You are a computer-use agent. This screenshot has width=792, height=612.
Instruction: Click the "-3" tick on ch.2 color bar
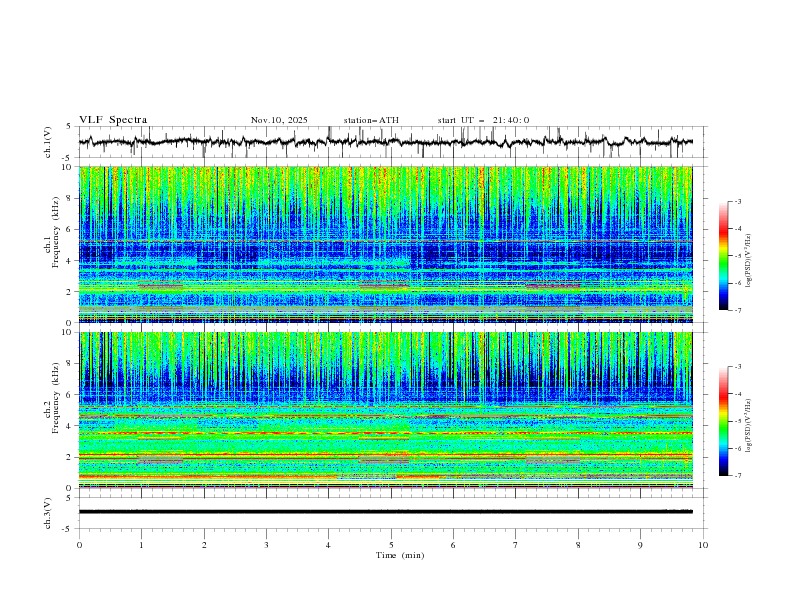coord(738,367)
